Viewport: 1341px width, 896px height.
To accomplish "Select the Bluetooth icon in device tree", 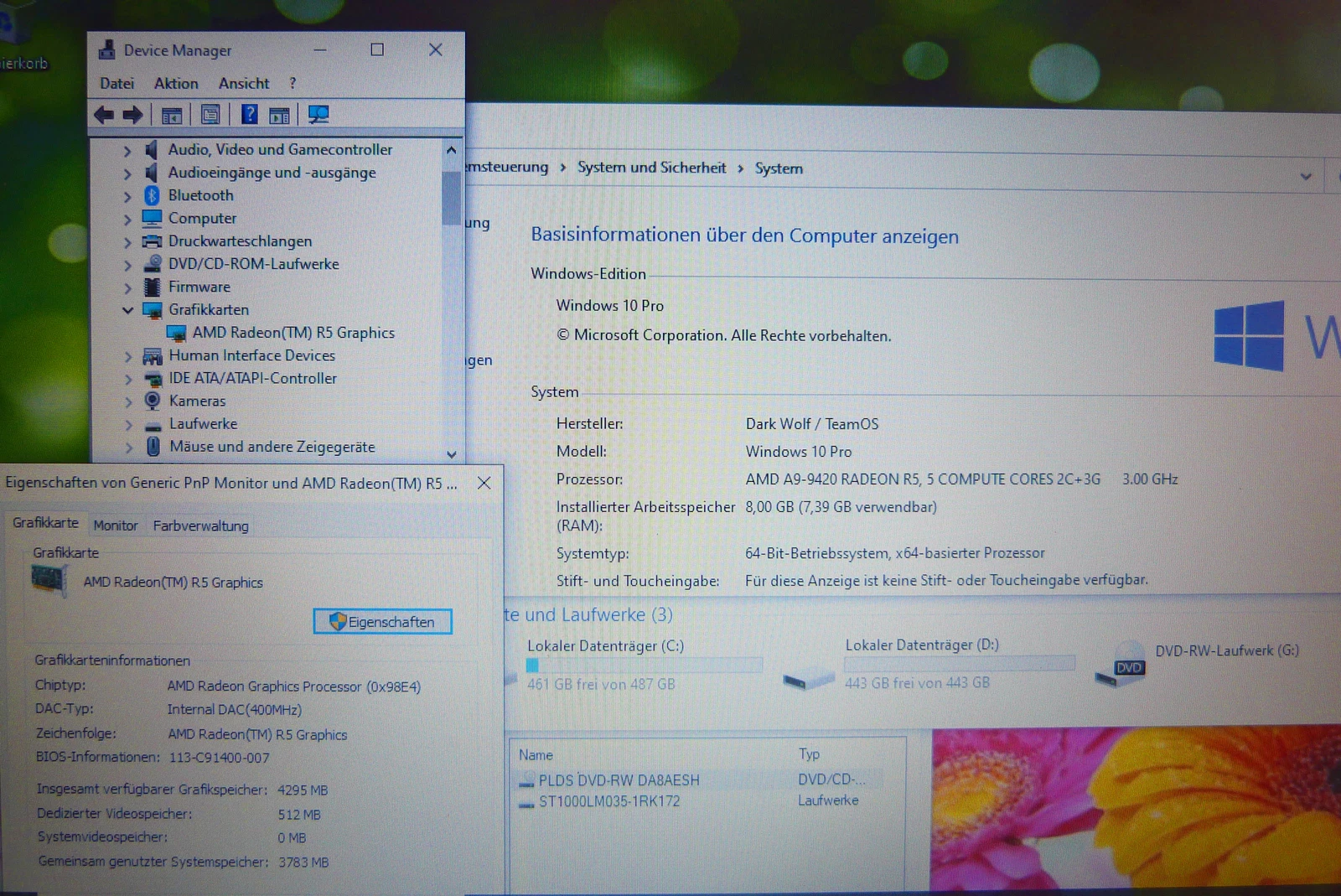I will [152, 195].
